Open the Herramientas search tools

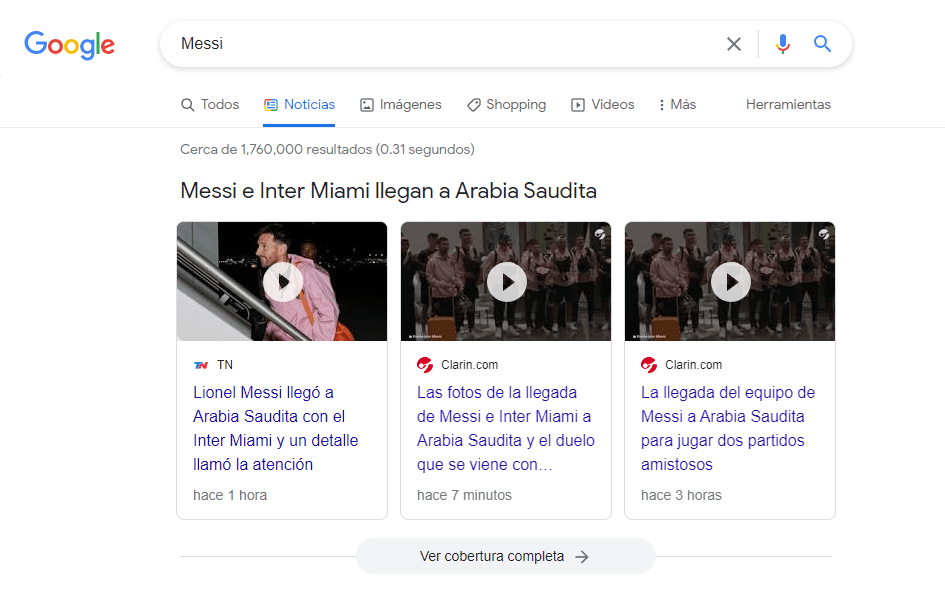pos(788,104)
